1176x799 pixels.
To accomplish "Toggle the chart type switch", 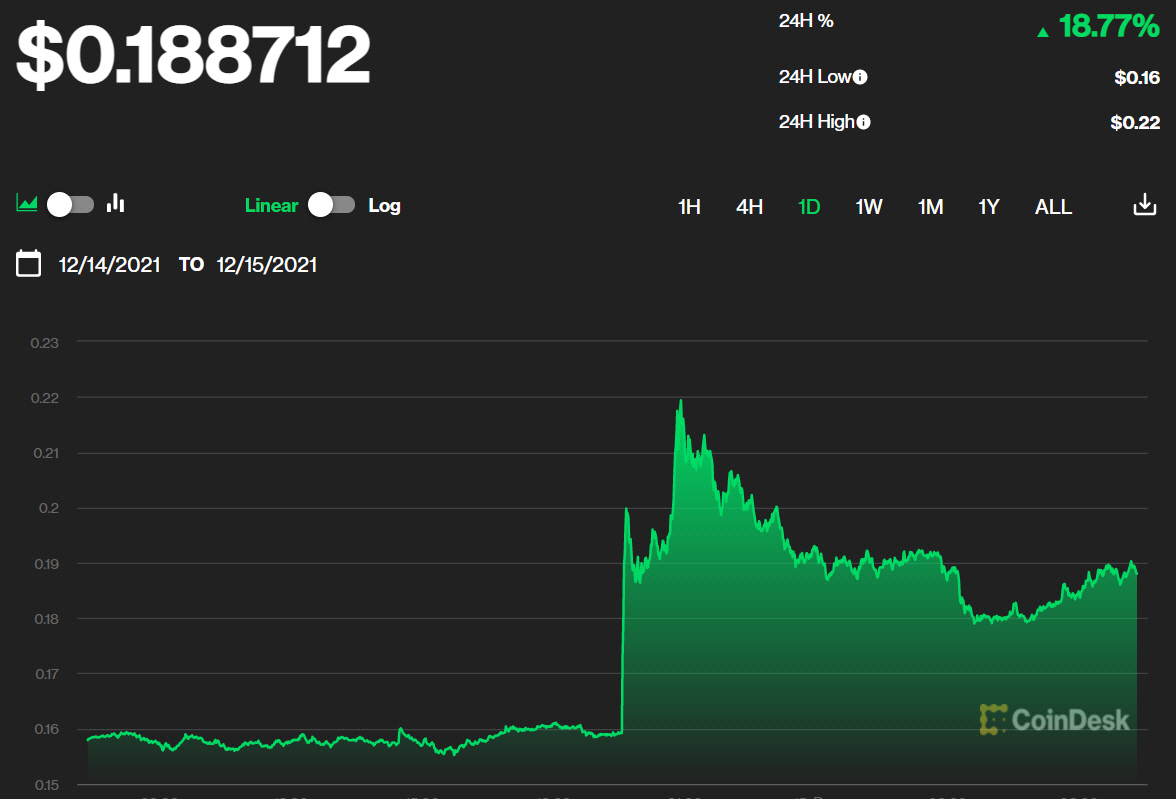I will (x=71, y=204).
